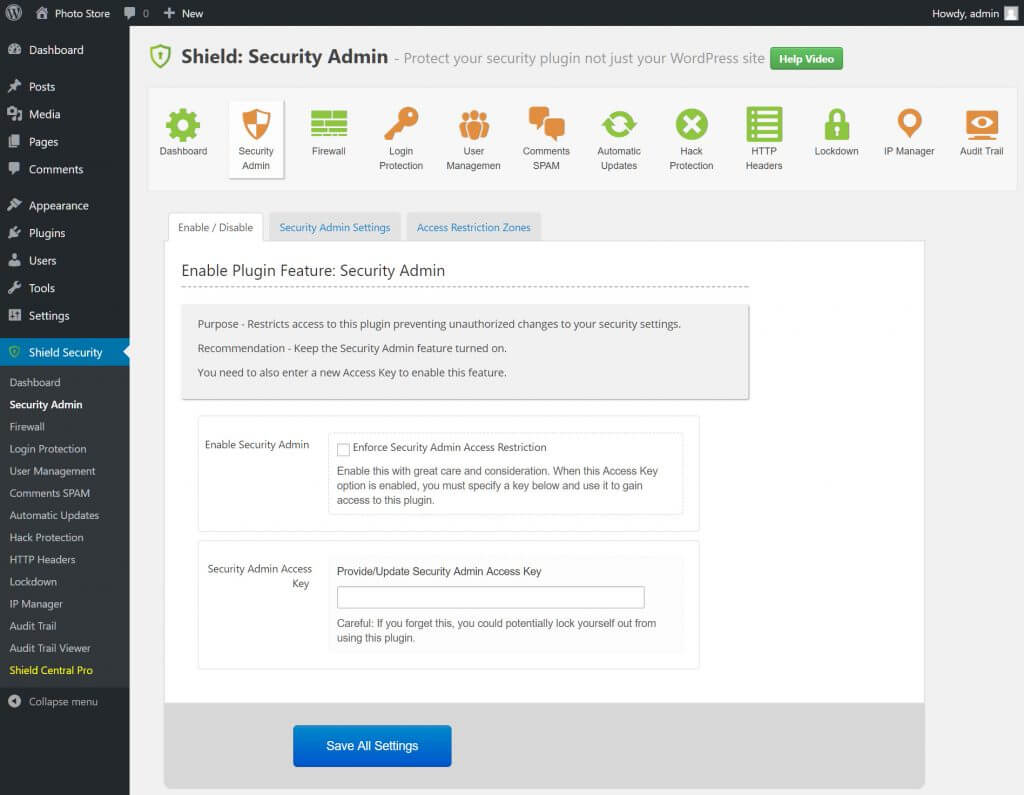Open Audit Trail submenu link
Image resolution: width=1024 pixels, height=795 pixels.
[x=33, y=626]
